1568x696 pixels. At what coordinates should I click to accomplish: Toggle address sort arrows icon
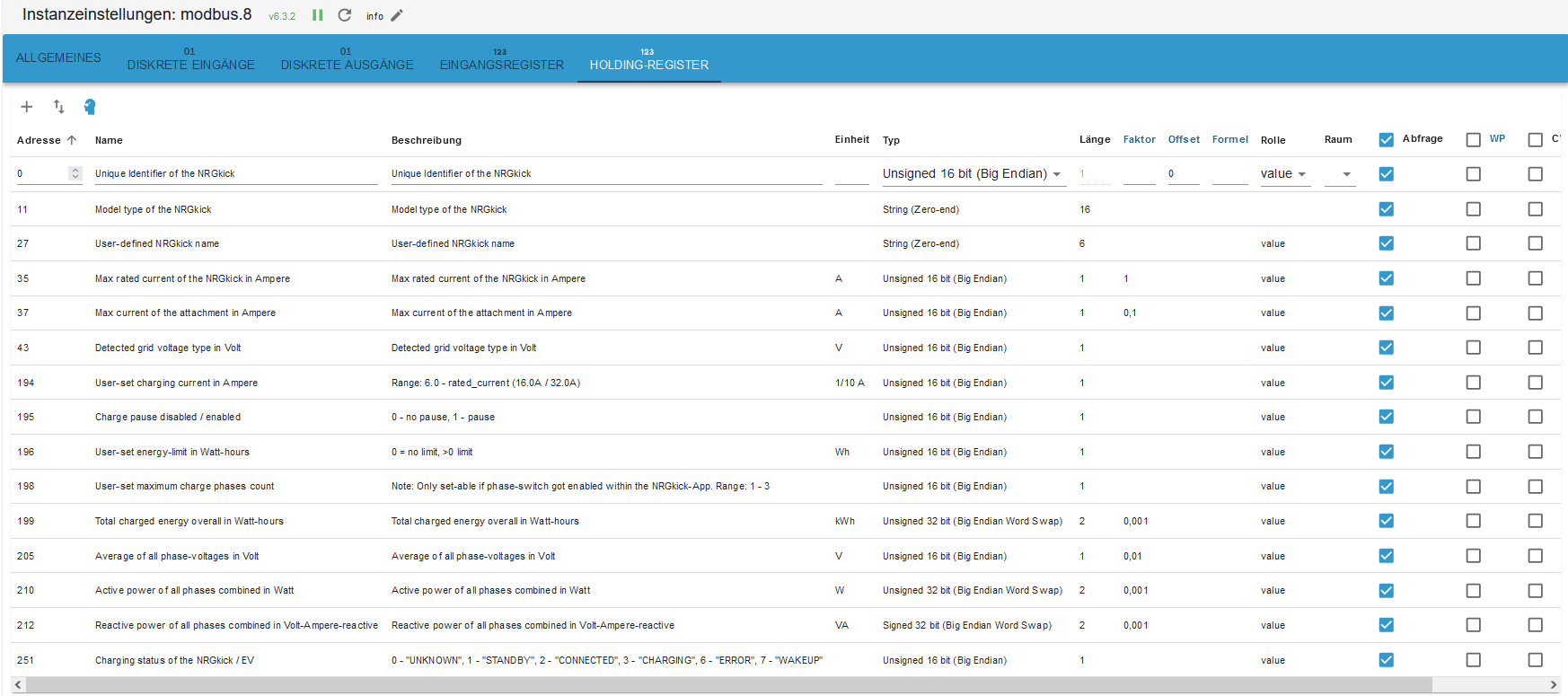(x=59, y=107)
